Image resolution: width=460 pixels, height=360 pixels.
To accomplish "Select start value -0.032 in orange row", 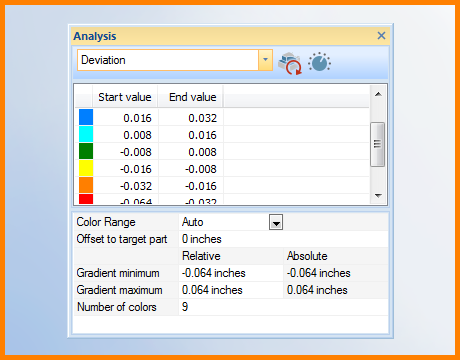I will (x=136, y=186).
